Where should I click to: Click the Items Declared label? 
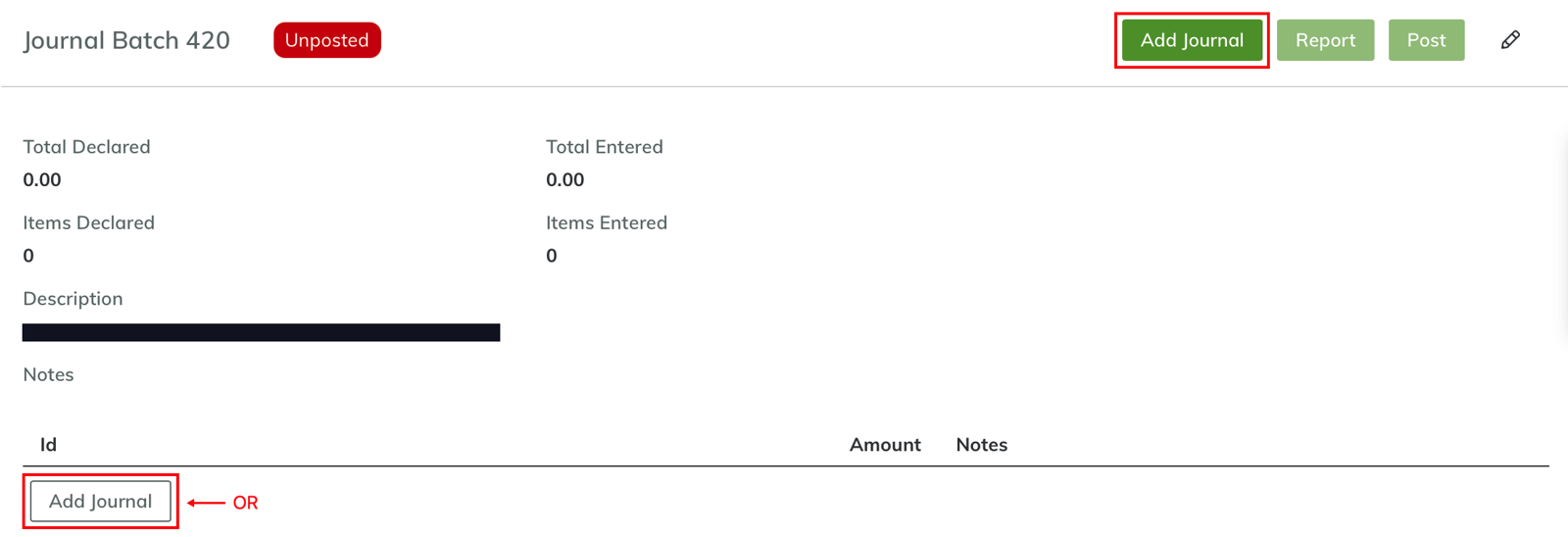(88, 222)
